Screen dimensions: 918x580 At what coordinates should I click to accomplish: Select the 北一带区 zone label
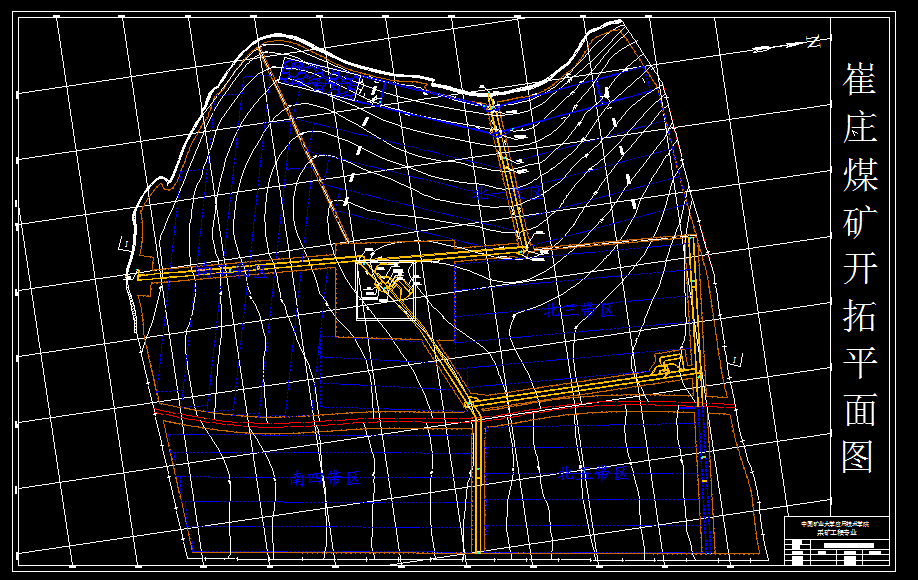pos(507,193)
